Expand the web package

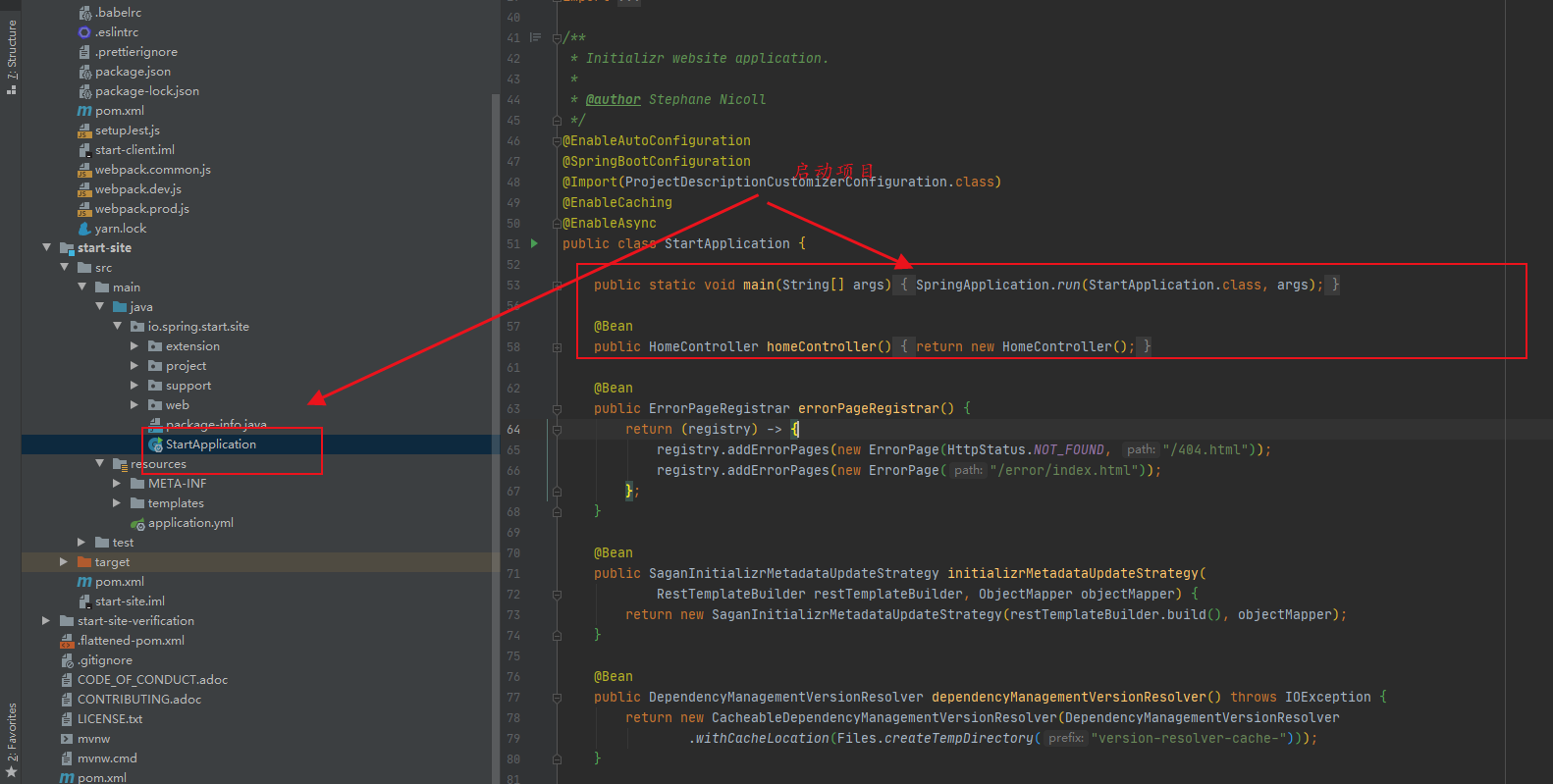(x=134, y=404)
